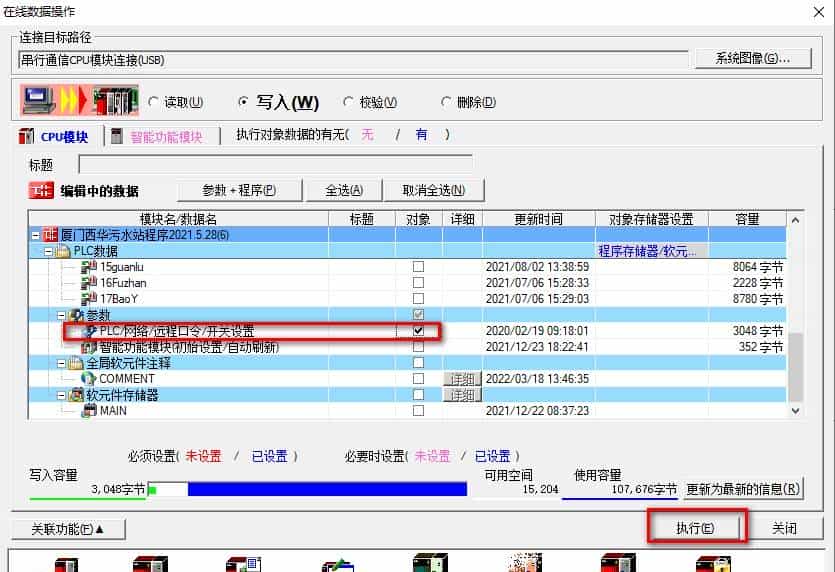835x572 pixels.
Task: Click the 程序存储器/软元... memory setting cell
Action: (651, 251)
